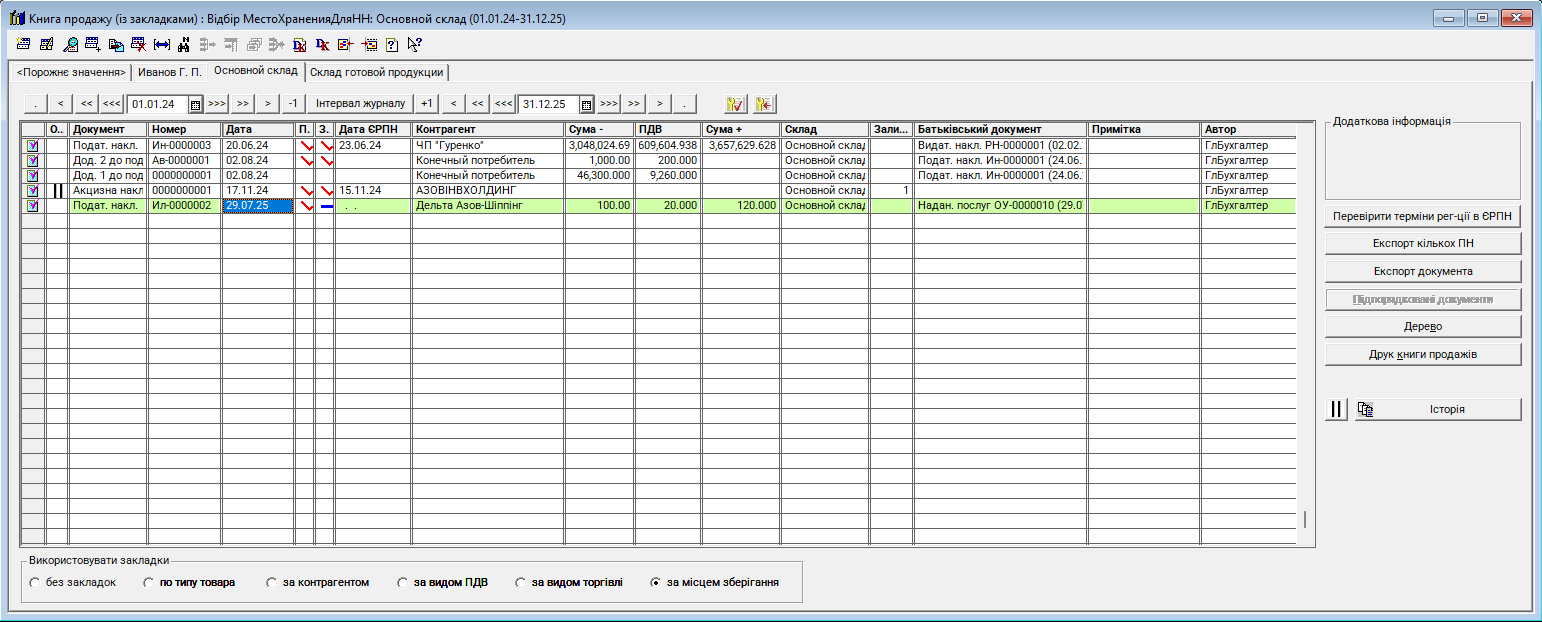Image resolution: width=1542 pixels, height=622 pixels.
Task: Click the 'Інтервал журналу' button
Action: (x=360, y=103)
